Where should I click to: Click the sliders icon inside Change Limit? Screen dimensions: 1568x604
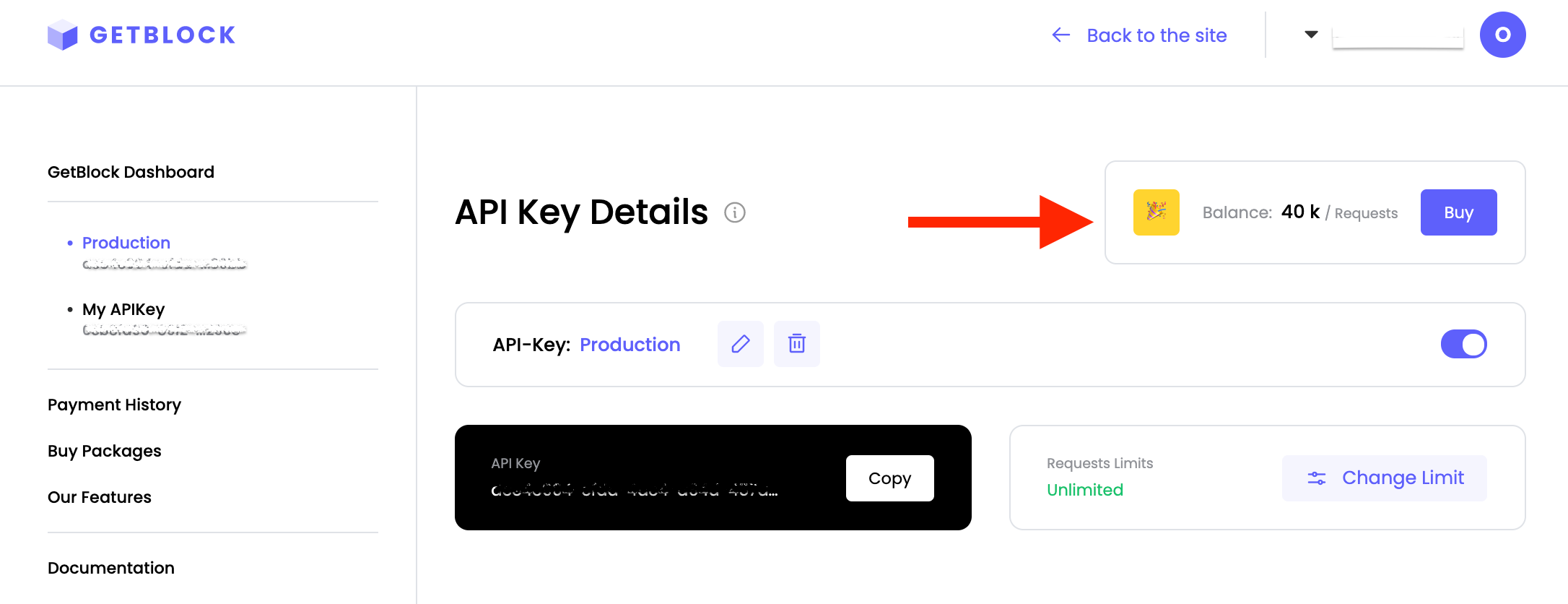pyautogui.click(x=1316, y=478)
